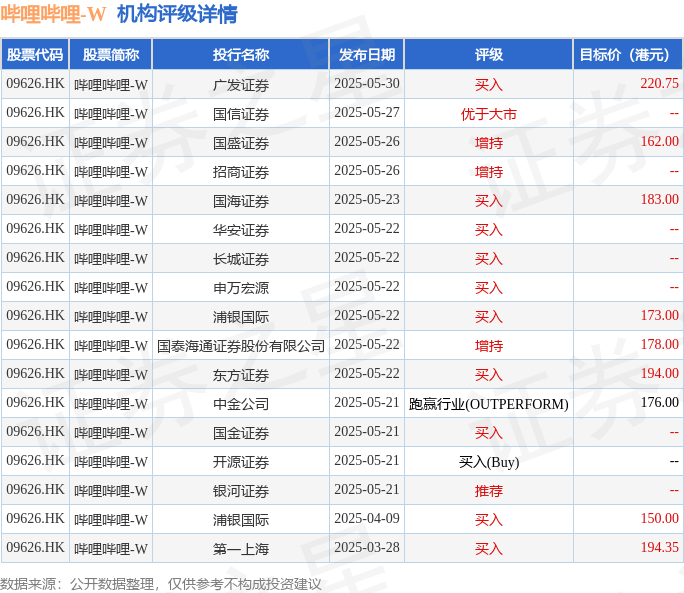Screen dimensions: 684x593
Task: Click the 国盛证券 cell
Action: 241,143
